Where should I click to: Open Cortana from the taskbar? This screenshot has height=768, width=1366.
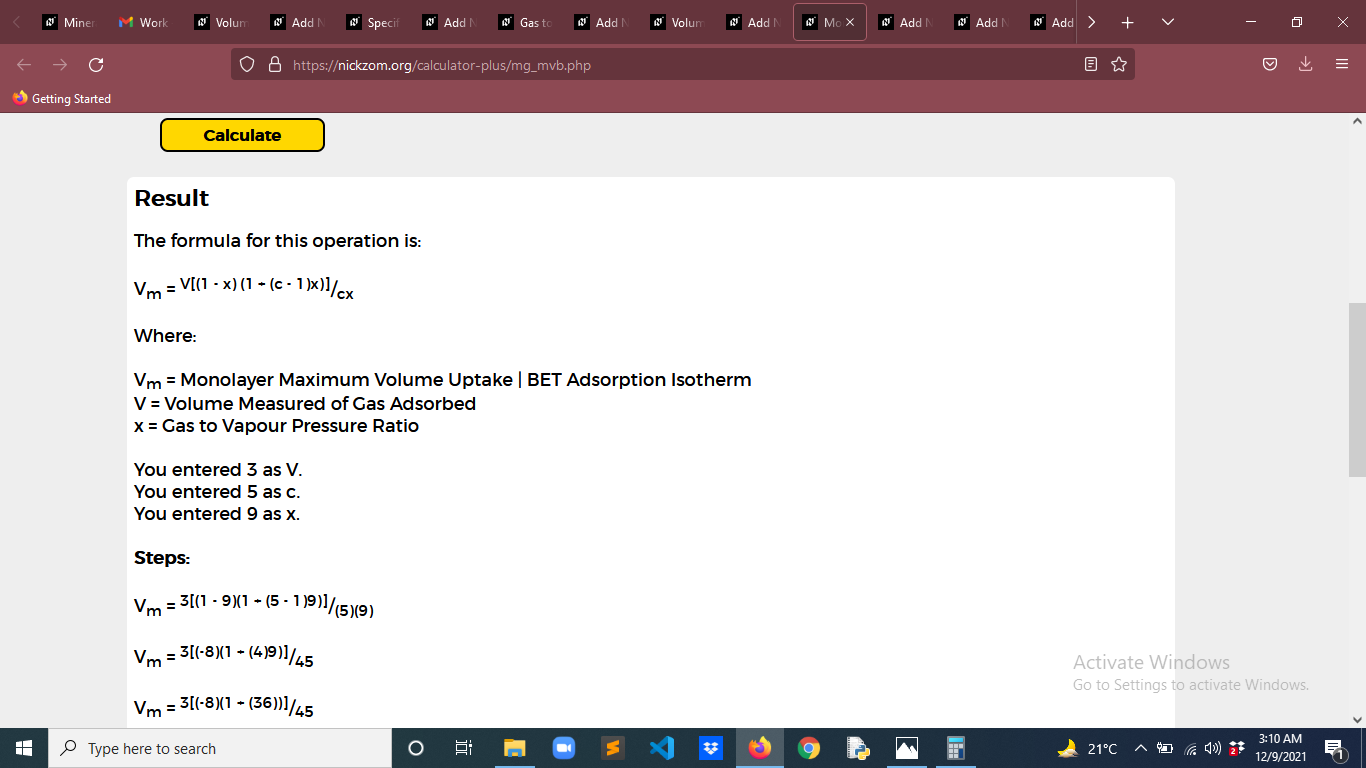click(416, 748)
